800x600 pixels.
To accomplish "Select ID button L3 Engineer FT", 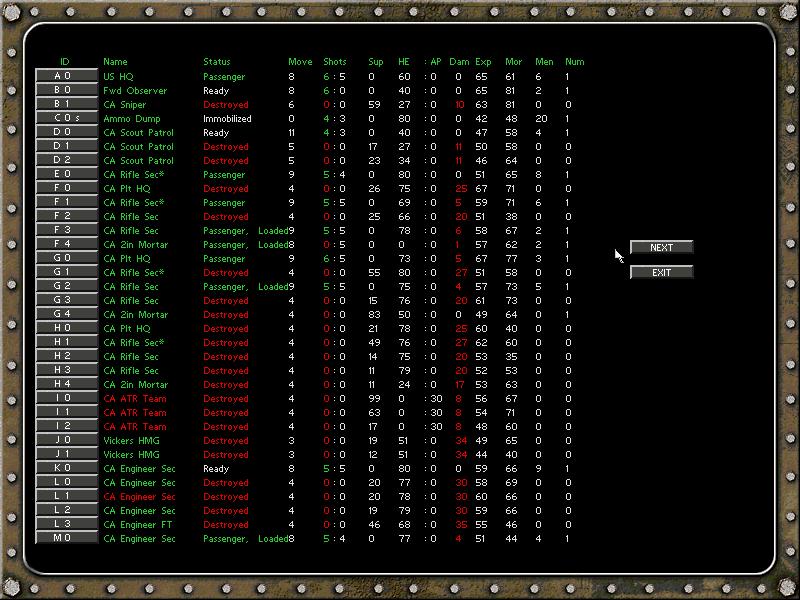I will point(66,524).
